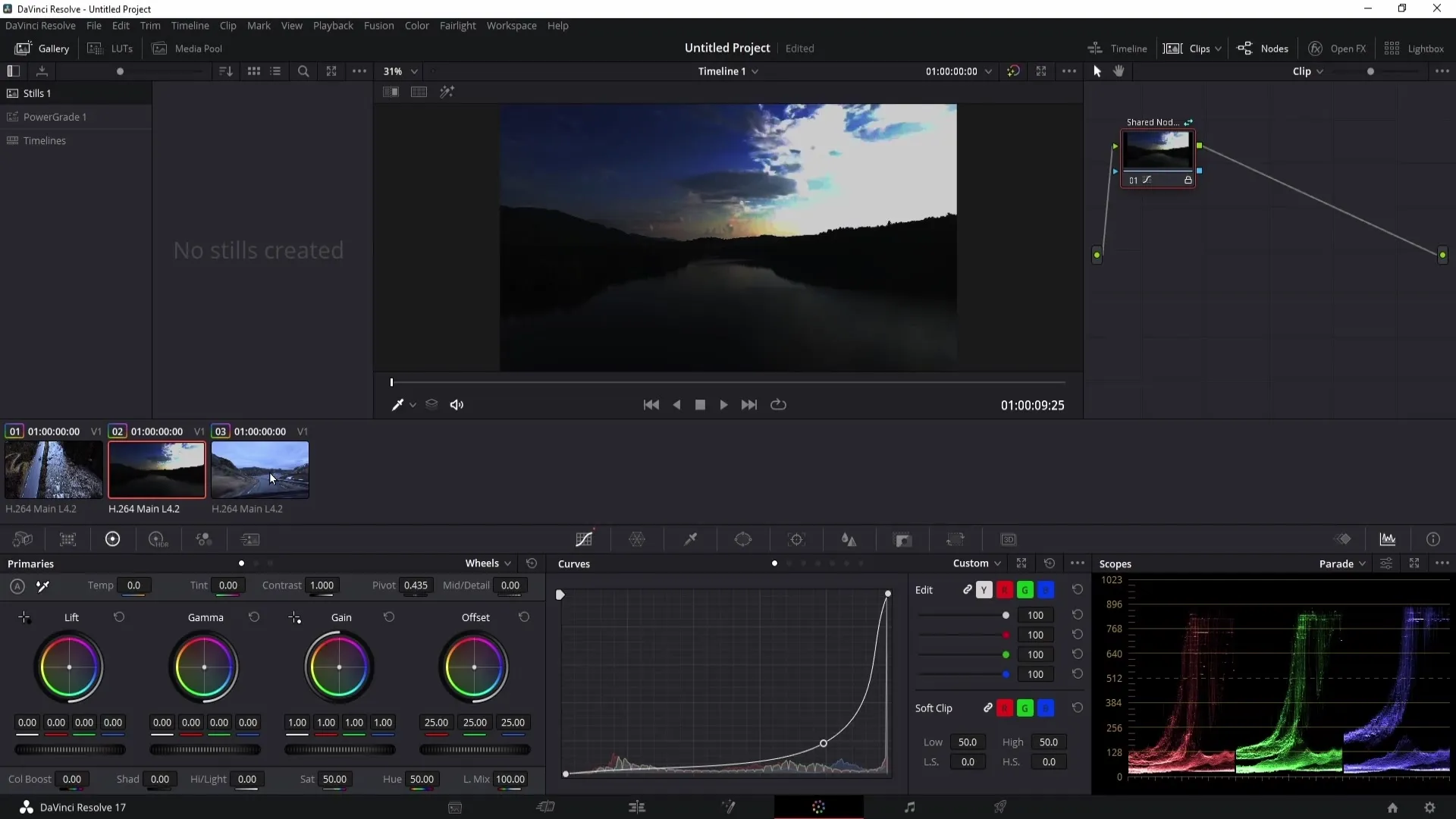Click the Gallery icon in top bar
Image resolution: width=1456 pixels, height=819 pixels.
[x=22, y=48]
